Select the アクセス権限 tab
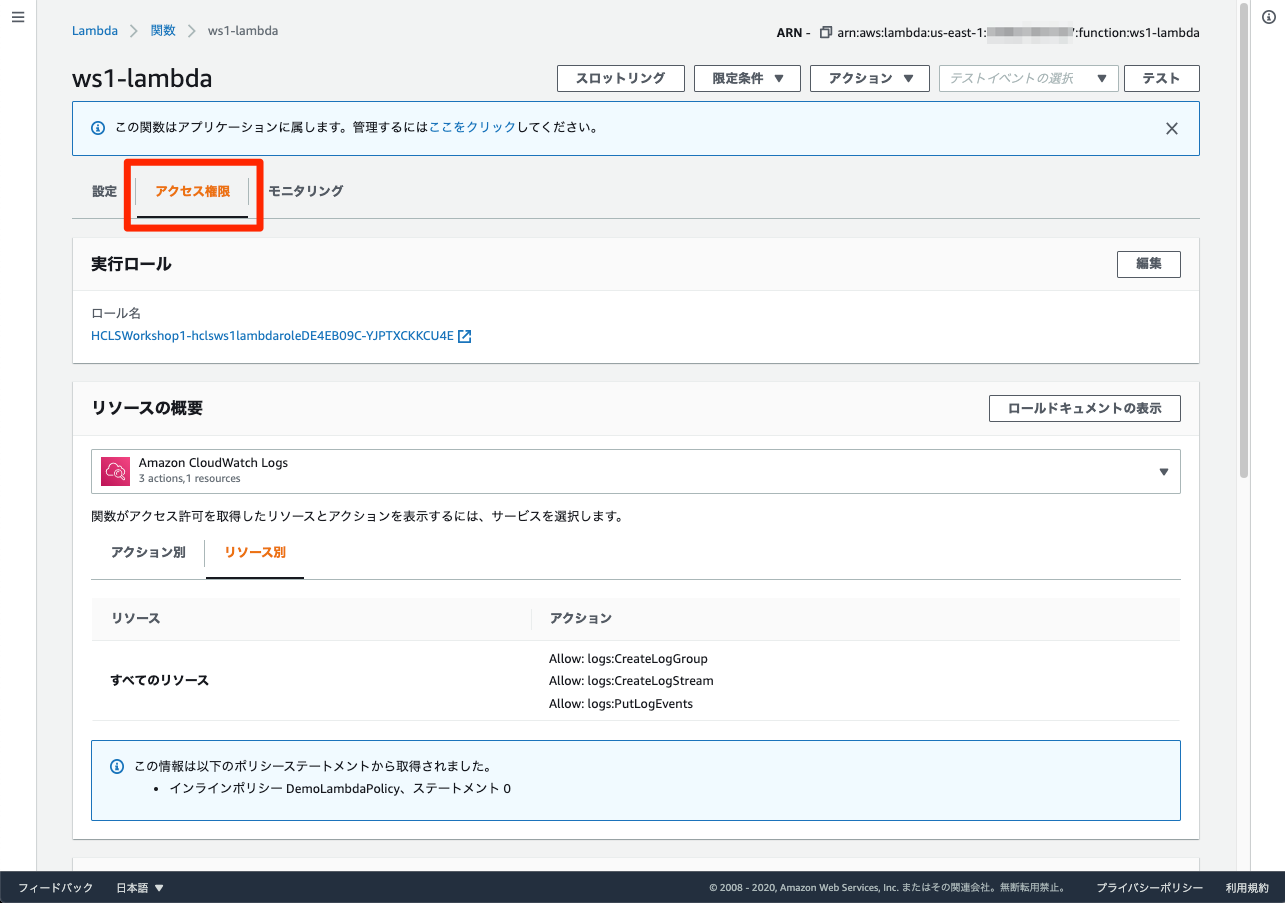1285x903 pixels. pyautogui.click(x=193, y=191)
